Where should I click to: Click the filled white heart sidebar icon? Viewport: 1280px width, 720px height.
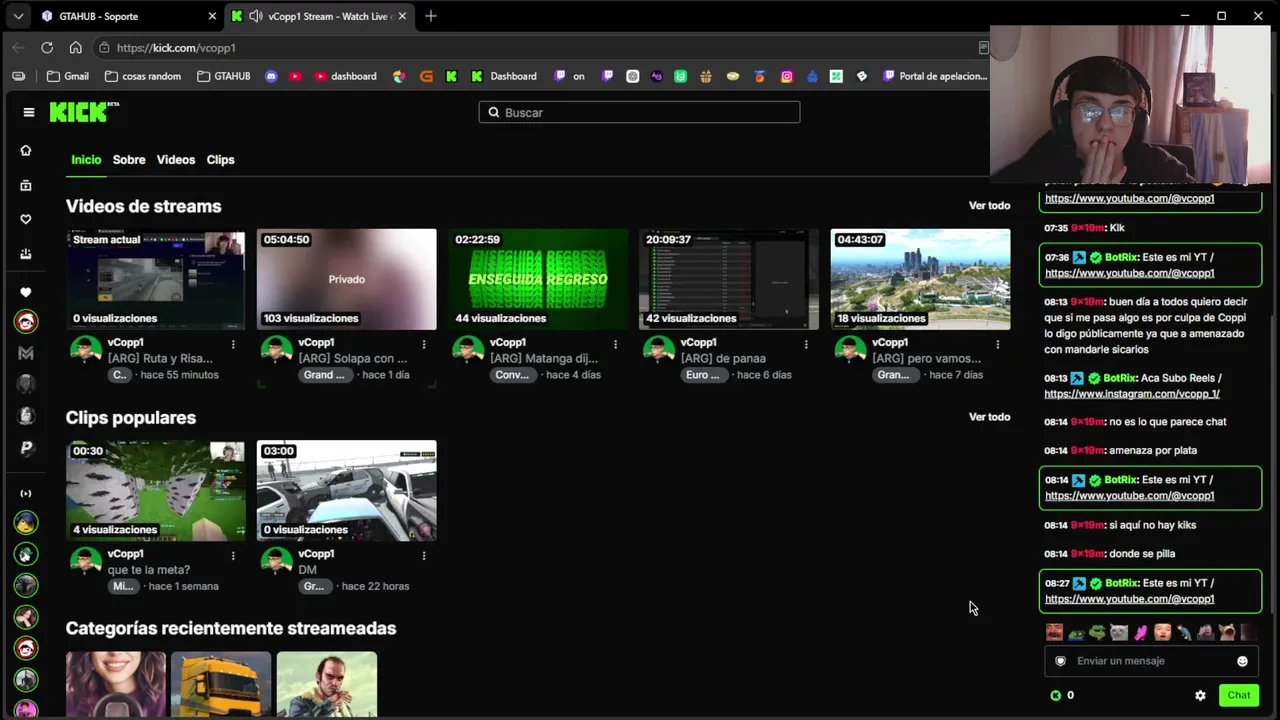point(26,292)
